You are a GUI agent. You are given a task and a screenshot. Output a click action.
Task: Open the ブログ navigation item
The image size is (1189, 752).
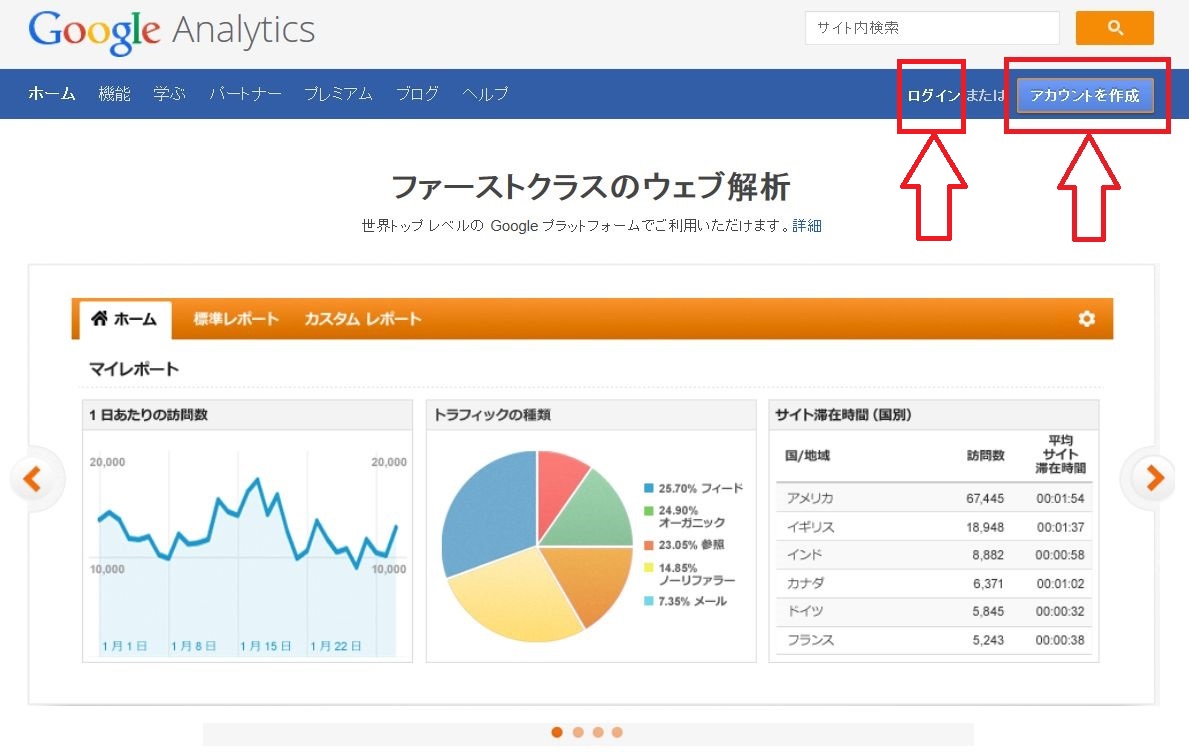point(417,94)
